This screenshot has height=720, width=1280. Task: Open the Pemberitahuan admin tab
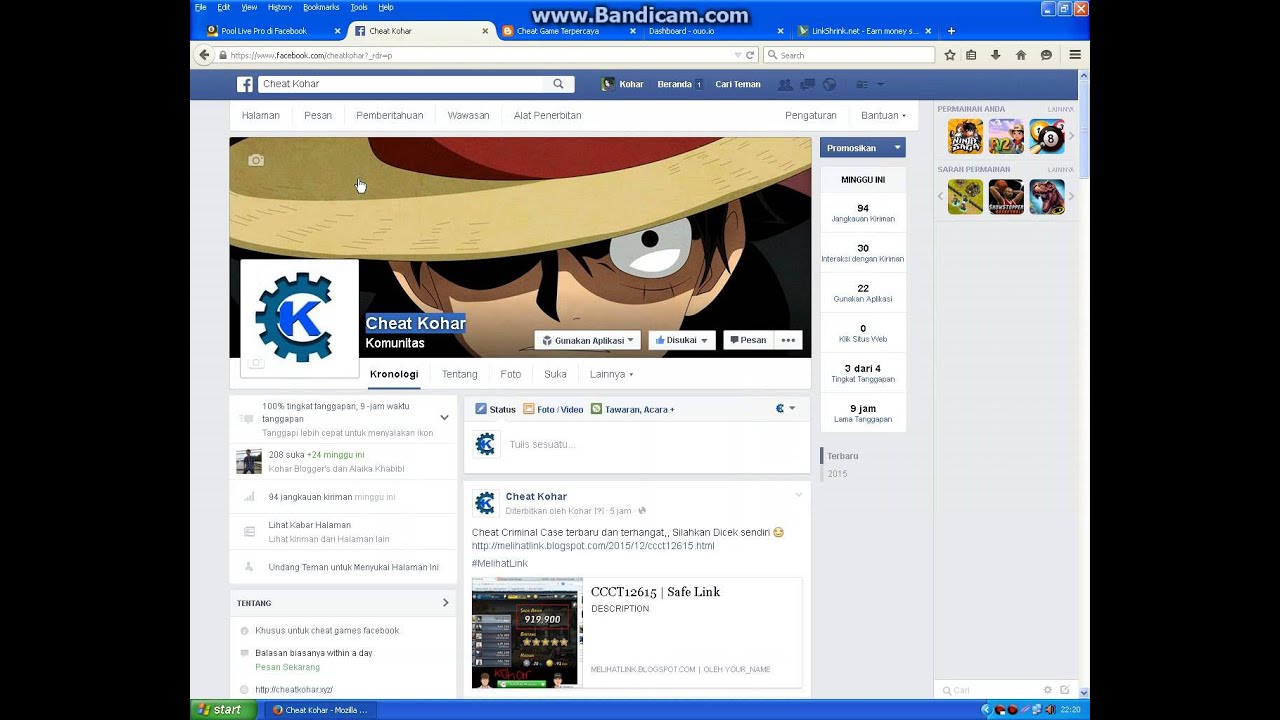[x=390, y=115]
